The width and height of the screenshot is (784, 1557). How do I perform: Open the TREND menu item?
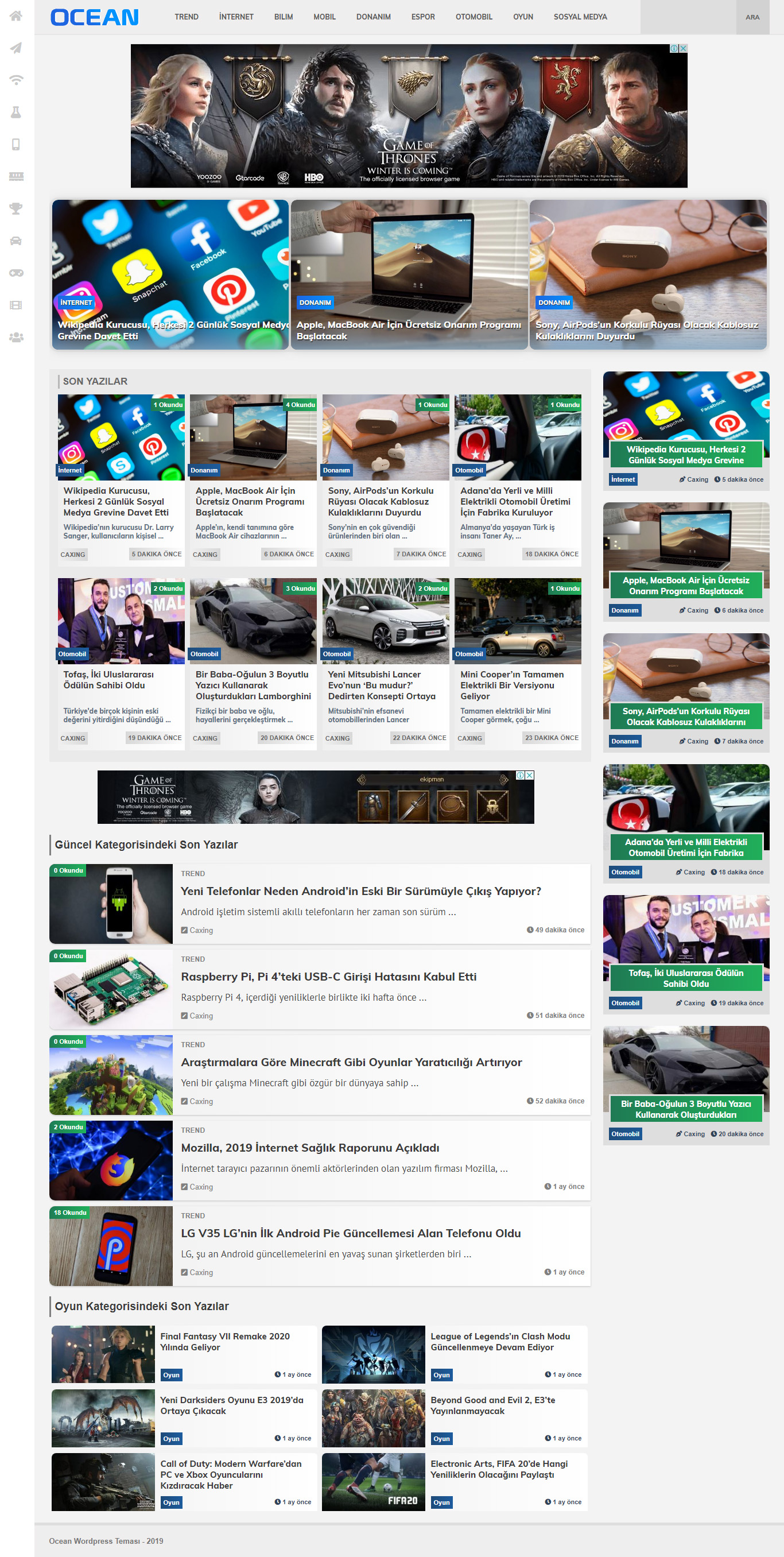(186, 17)
